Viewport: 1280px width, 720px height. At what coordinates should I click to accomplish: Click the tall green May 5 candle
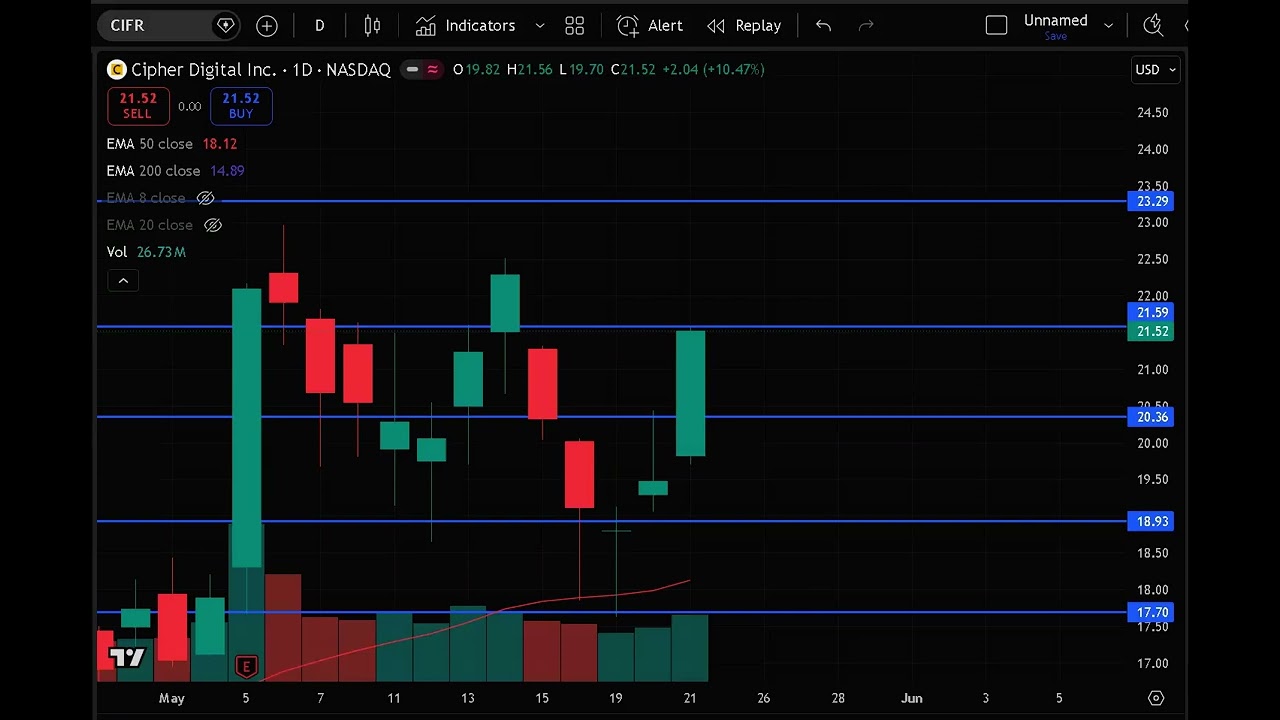[x=246, y=430]
